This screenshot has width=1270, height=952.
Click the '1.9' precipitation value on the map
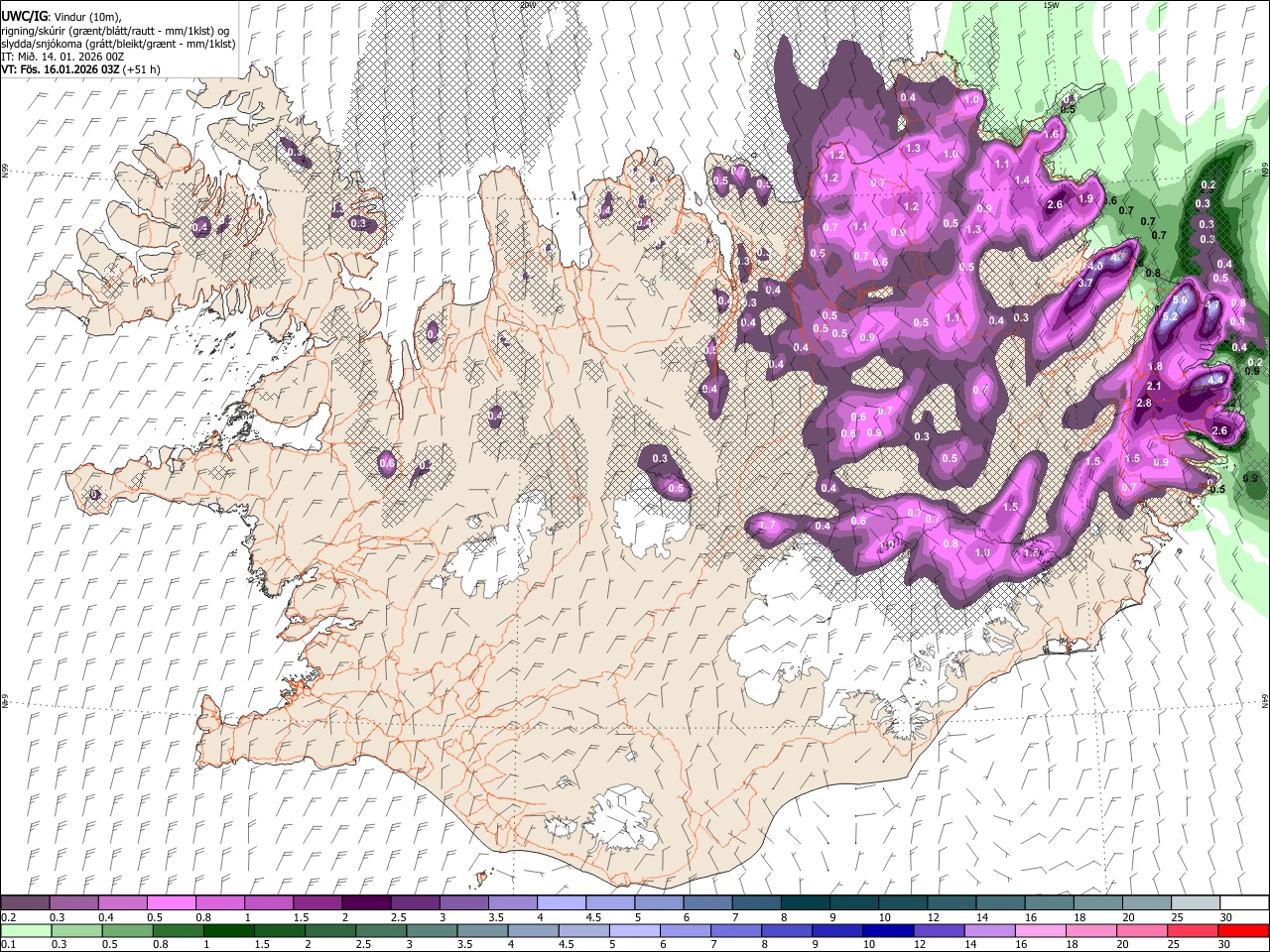(x=1085, y=198)
